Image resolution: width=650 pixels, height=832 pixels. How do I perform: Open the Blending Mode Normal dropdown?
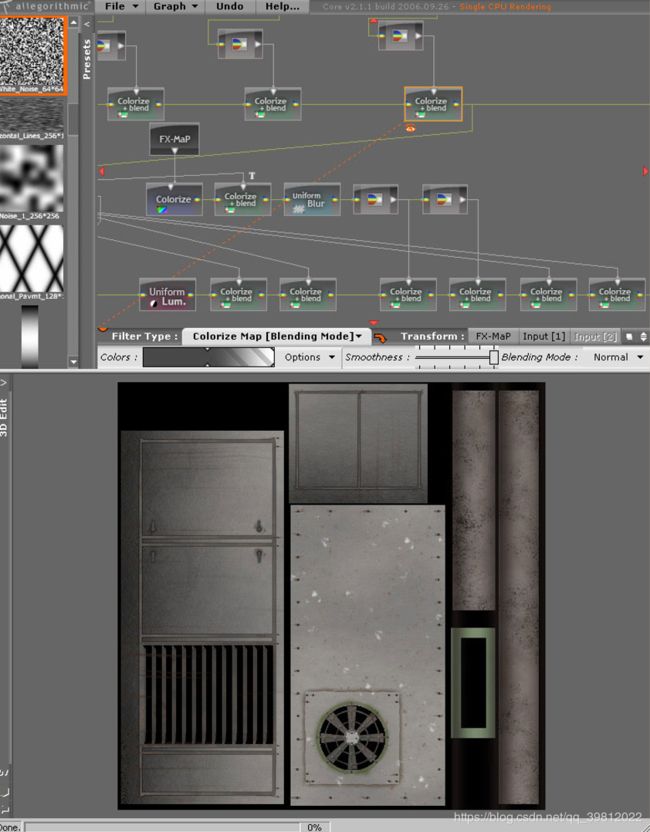tap(618, 357)
